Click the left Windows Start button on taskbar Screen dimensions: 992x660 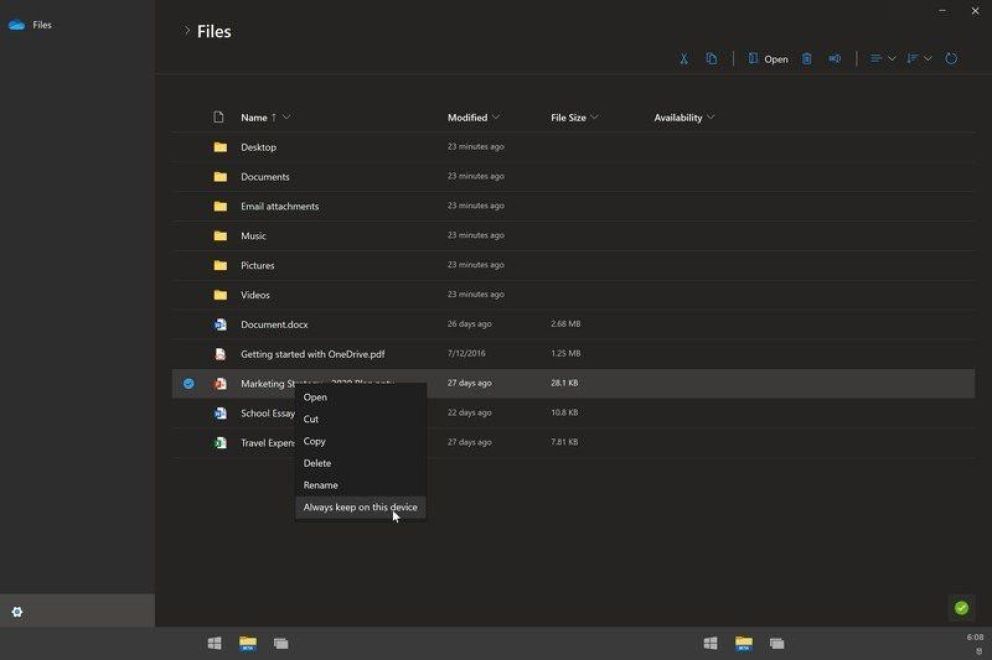(x=214, y=643)
